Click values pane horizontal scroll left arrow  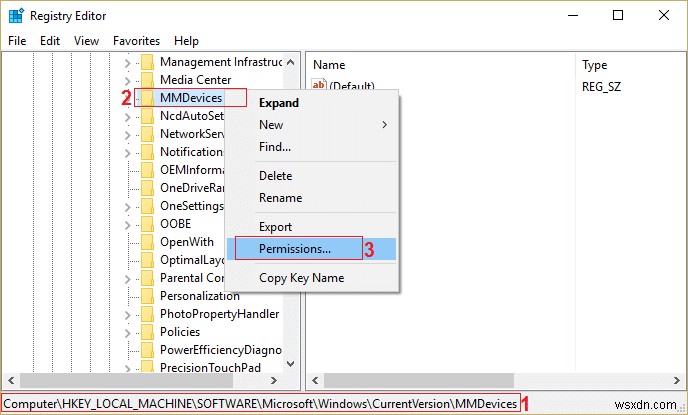(315, 380)
